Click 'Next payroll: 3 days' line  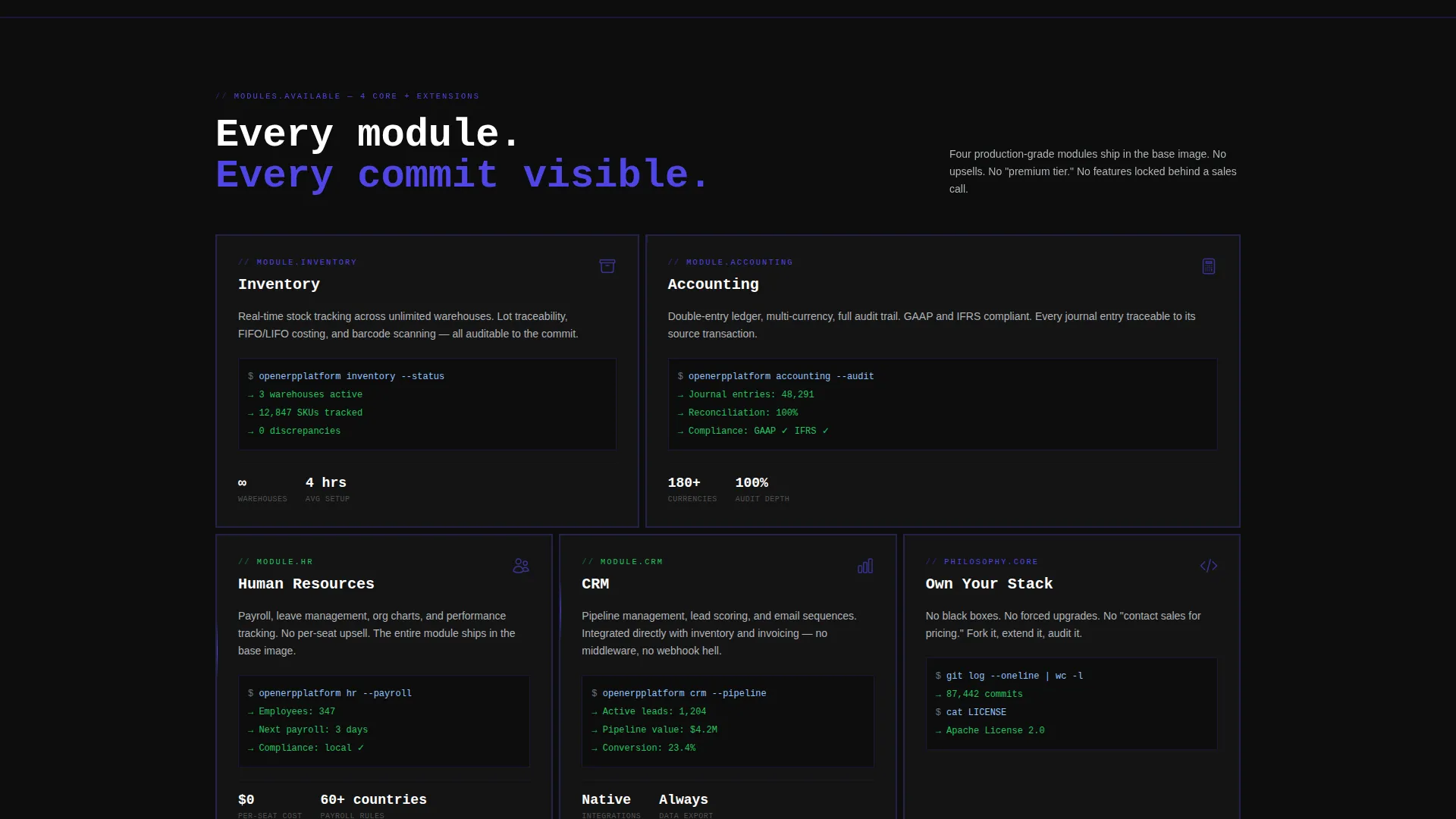[x=313, y=730]
